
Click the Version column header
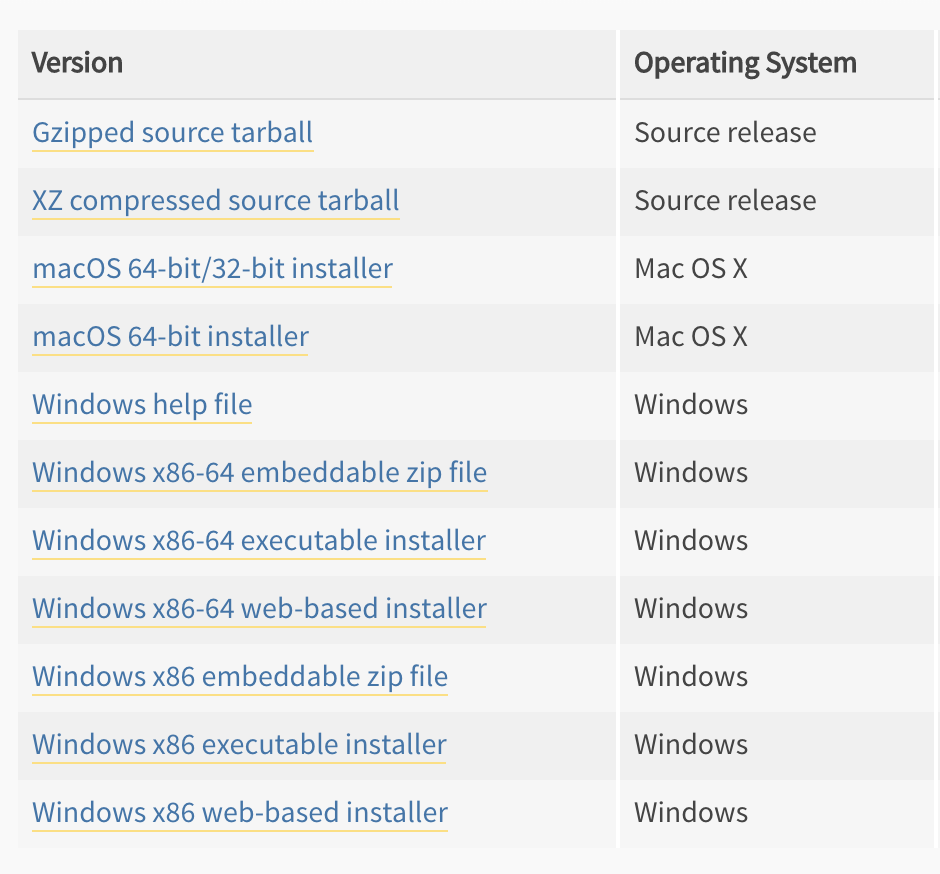coord(77,63)
